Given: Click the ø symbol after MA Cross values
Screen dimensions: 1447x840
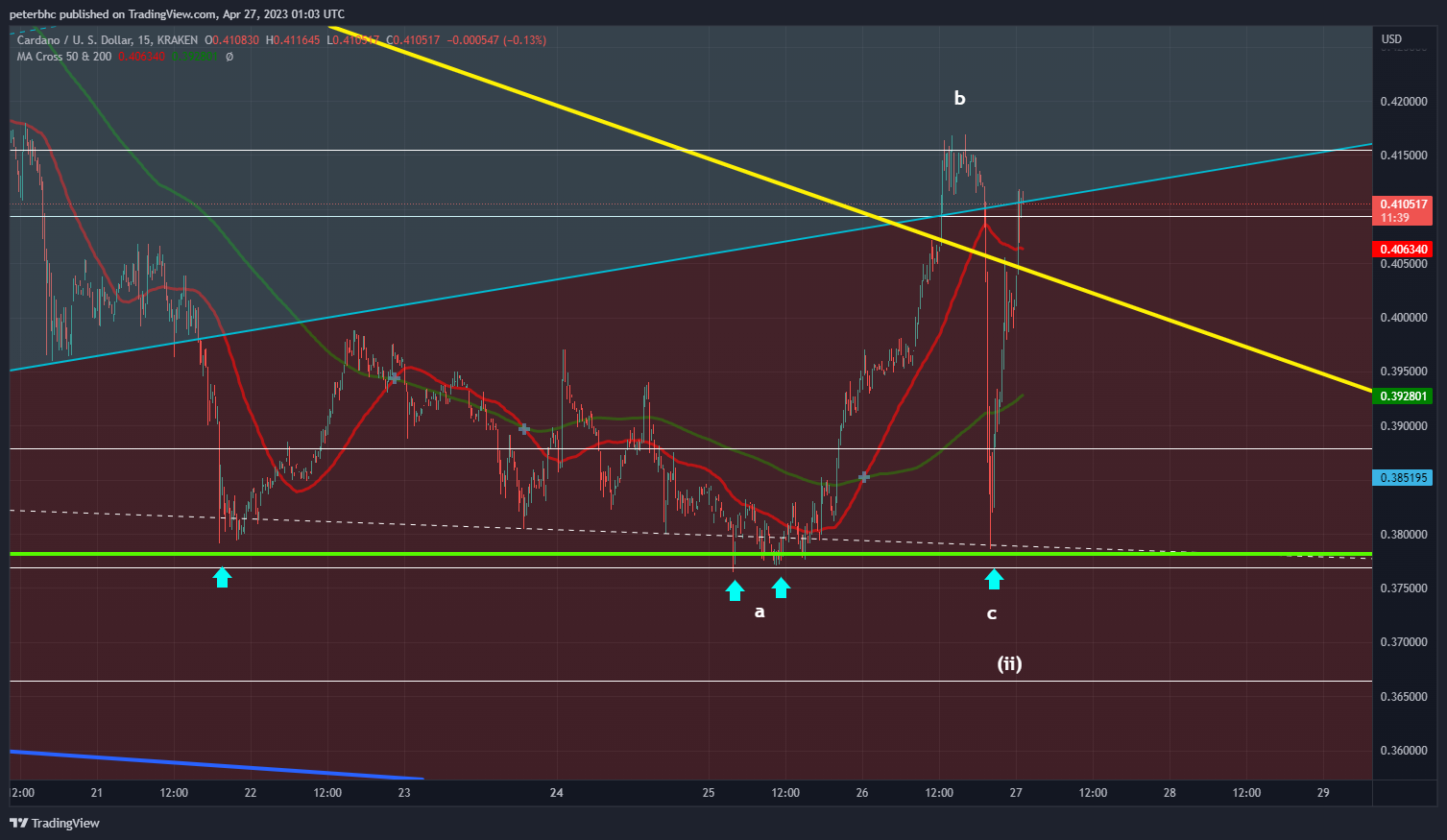Looking at the screenshot, I should (229, 57).
